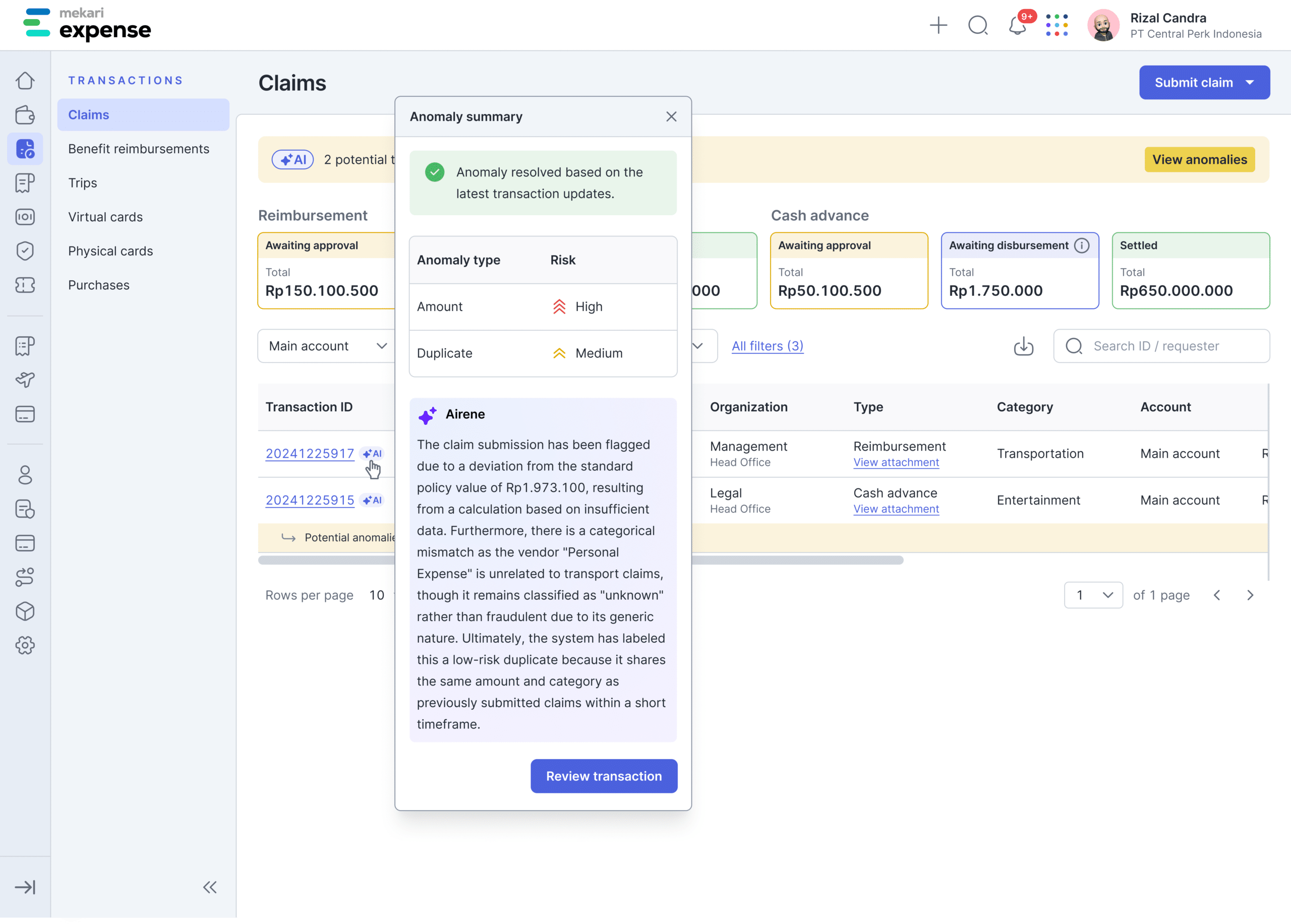Open the settings gear sidebar icon
Screen dimensions: 1291x924
point(25,645)
